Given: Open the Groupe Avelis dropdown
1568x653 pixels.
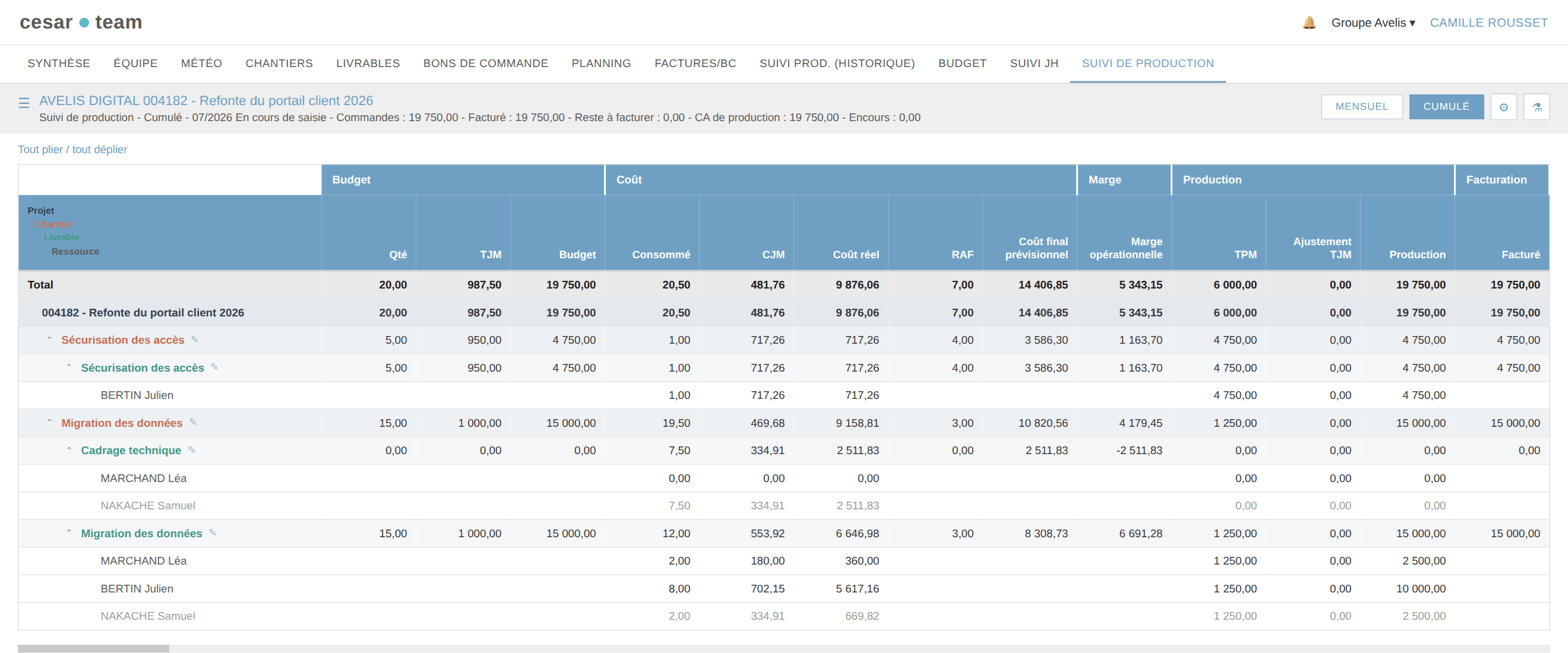Looking at the screenshot, I should 1373,23.
